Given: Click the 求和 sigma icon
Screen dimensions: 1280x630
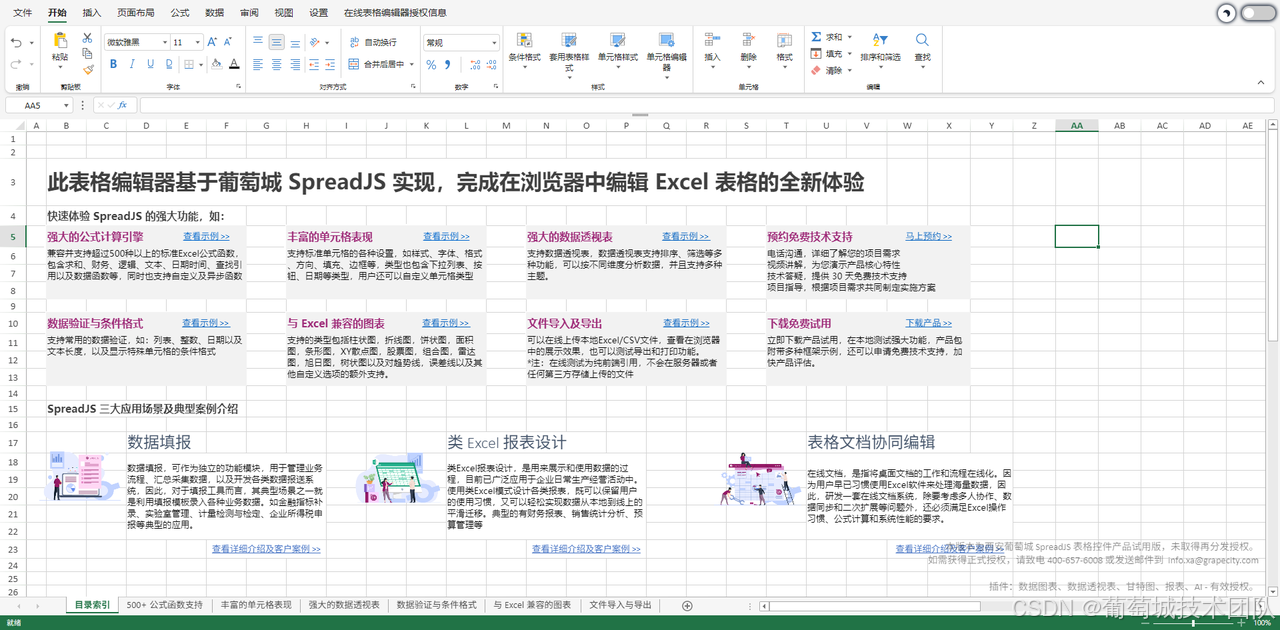Looking at the screenshot, I should pyautogui.click(x=816, y=37).
